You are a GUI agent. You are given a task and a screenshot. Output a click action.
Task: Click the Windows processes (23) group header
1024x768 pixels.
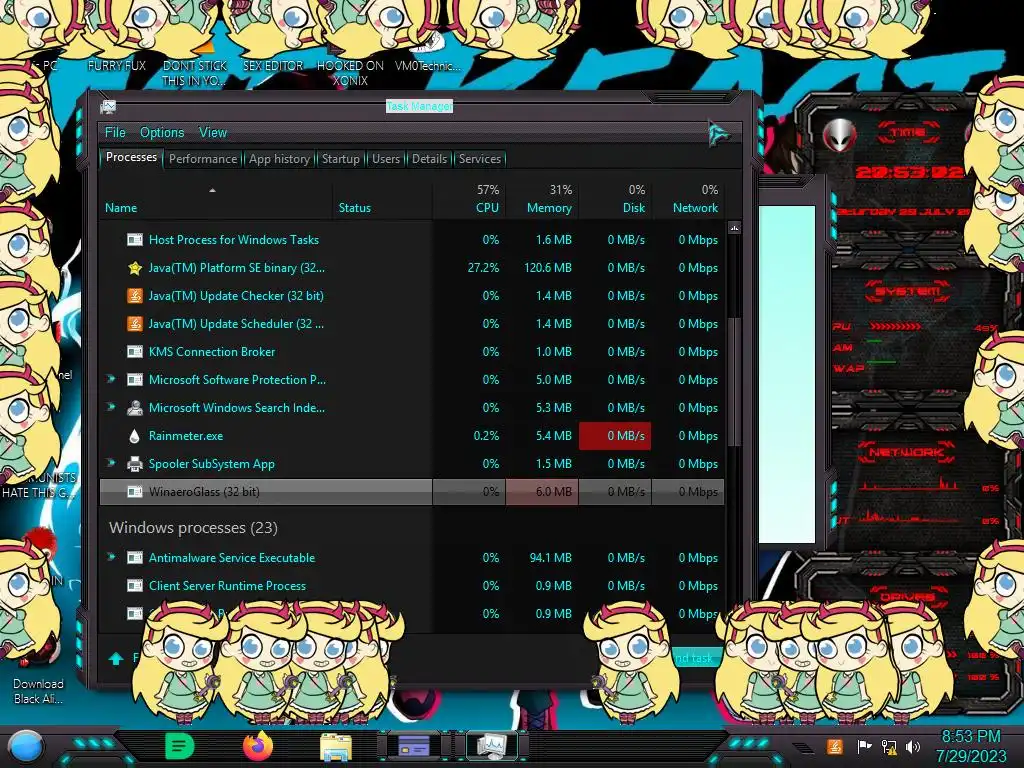(x=193, y=528)
